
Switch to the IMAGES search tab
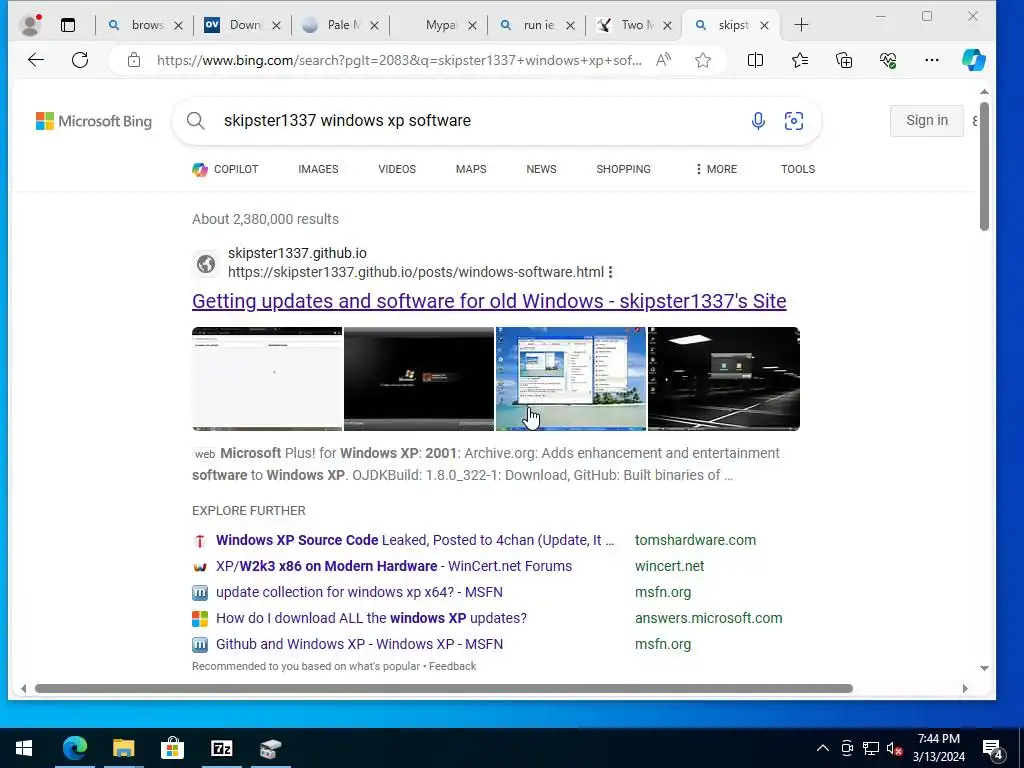click(x=318, y=169)
